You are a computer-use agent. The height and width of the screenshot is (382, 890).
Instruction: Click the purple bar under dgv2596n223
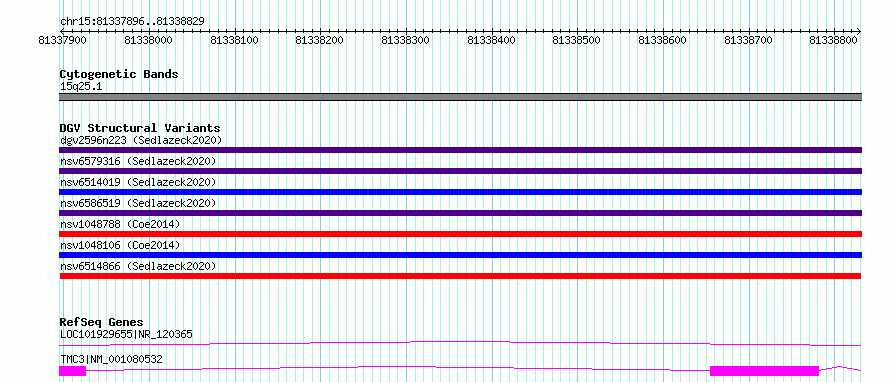pyautogui.click(x=460, y=150)
